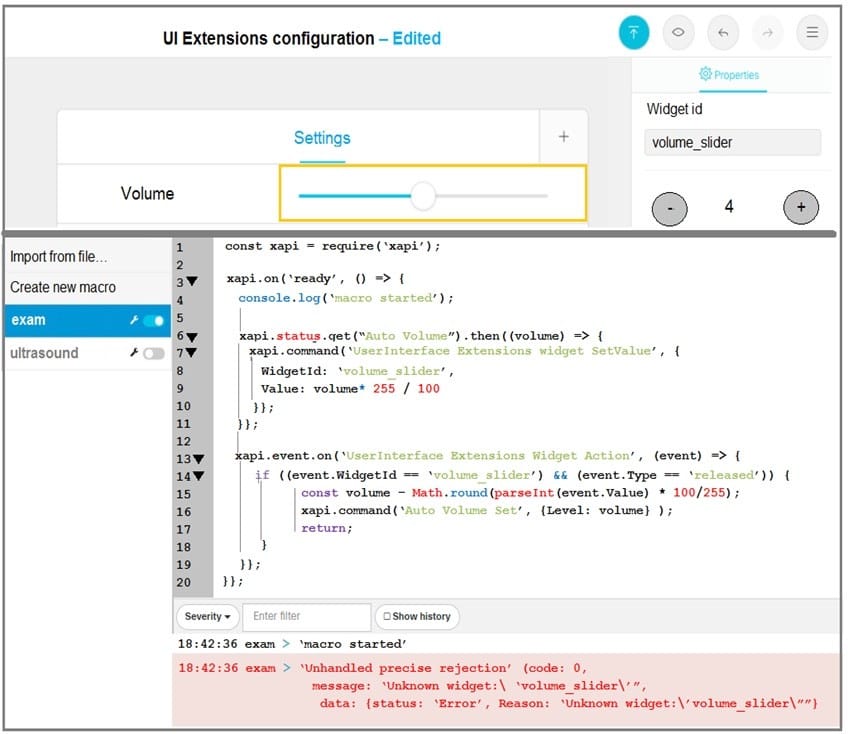The height and width of the screenshot is (734, 848).
Task: Enable the ultrasound macro toggle
Action: click(154, 354)
